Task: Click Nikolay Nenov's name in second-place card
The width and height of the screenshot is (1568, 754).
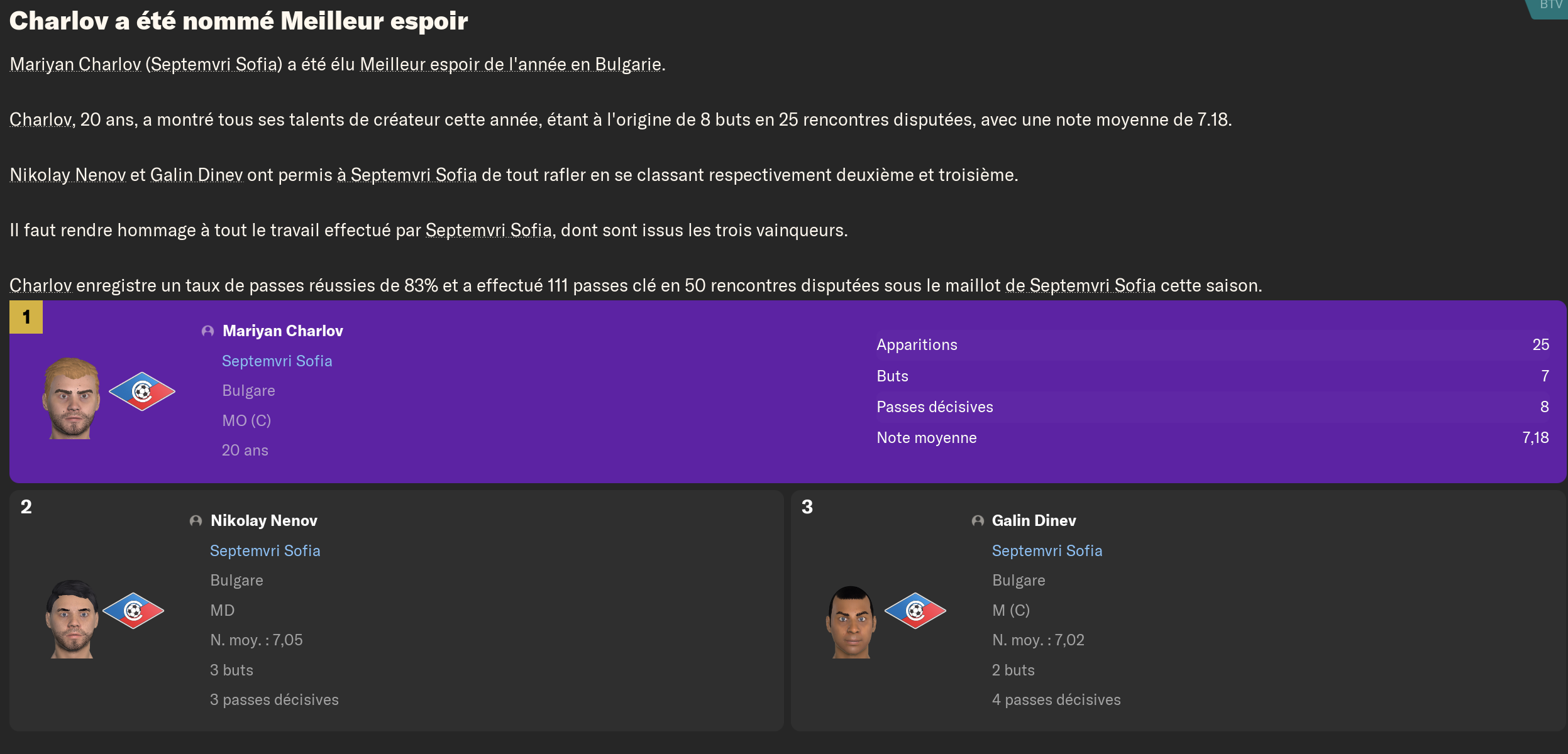Action: coord(264,521)
